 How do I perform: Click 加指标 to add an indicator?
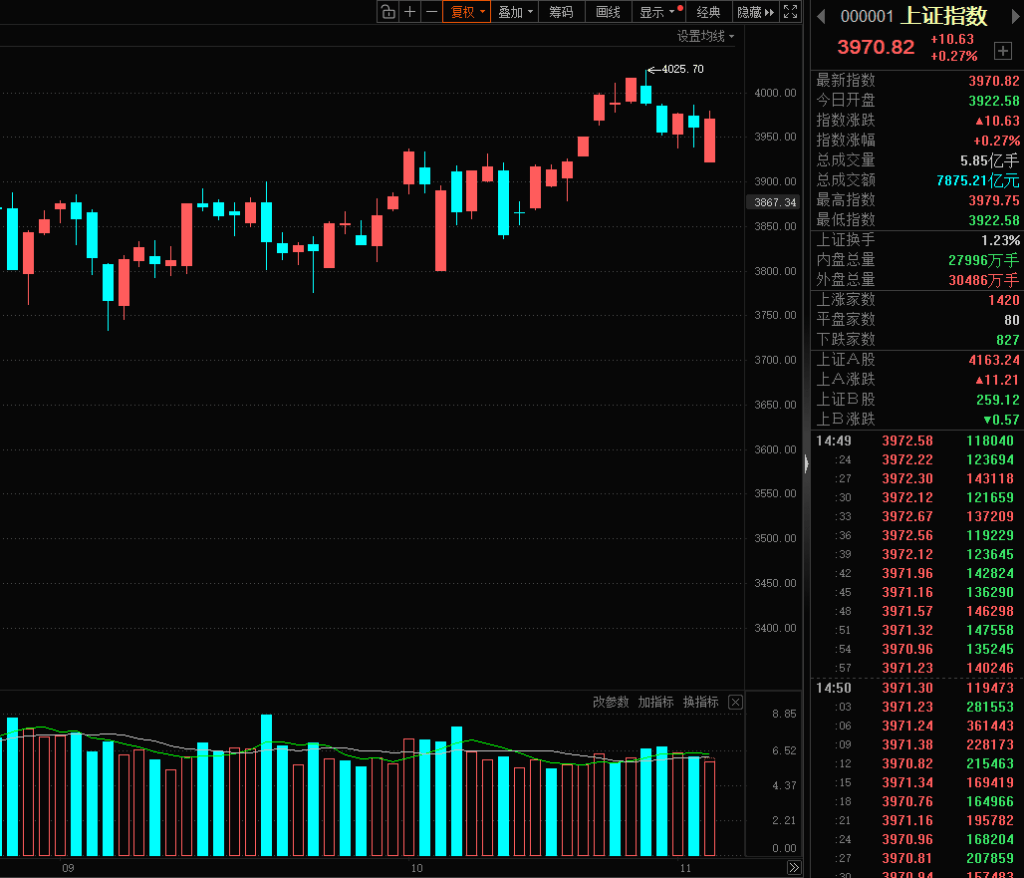[x=656, y=702]
